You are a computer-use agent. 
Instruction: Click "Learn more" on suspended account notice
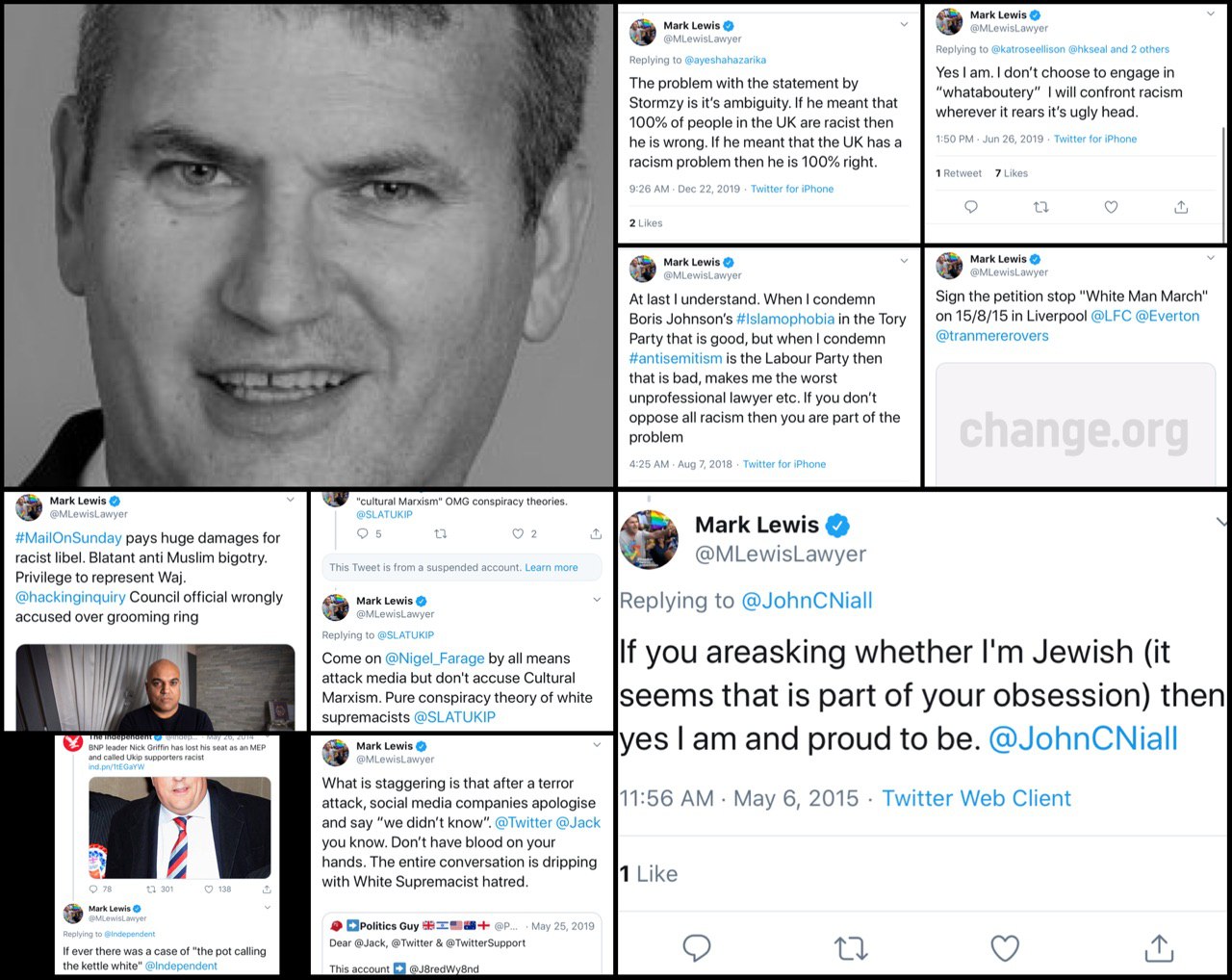coord(552,568)
